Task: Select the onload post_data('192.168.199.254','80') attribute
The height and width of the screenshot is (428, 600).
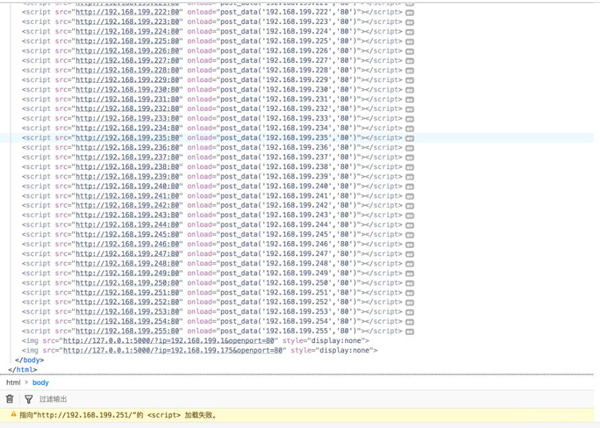Action: coord(274,321)
